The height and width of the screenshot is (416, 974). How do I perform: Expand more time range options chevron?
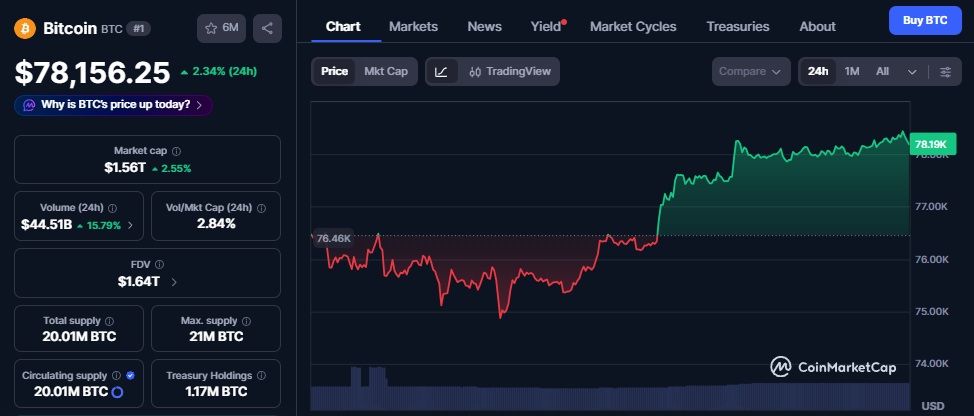click(912, 71)
